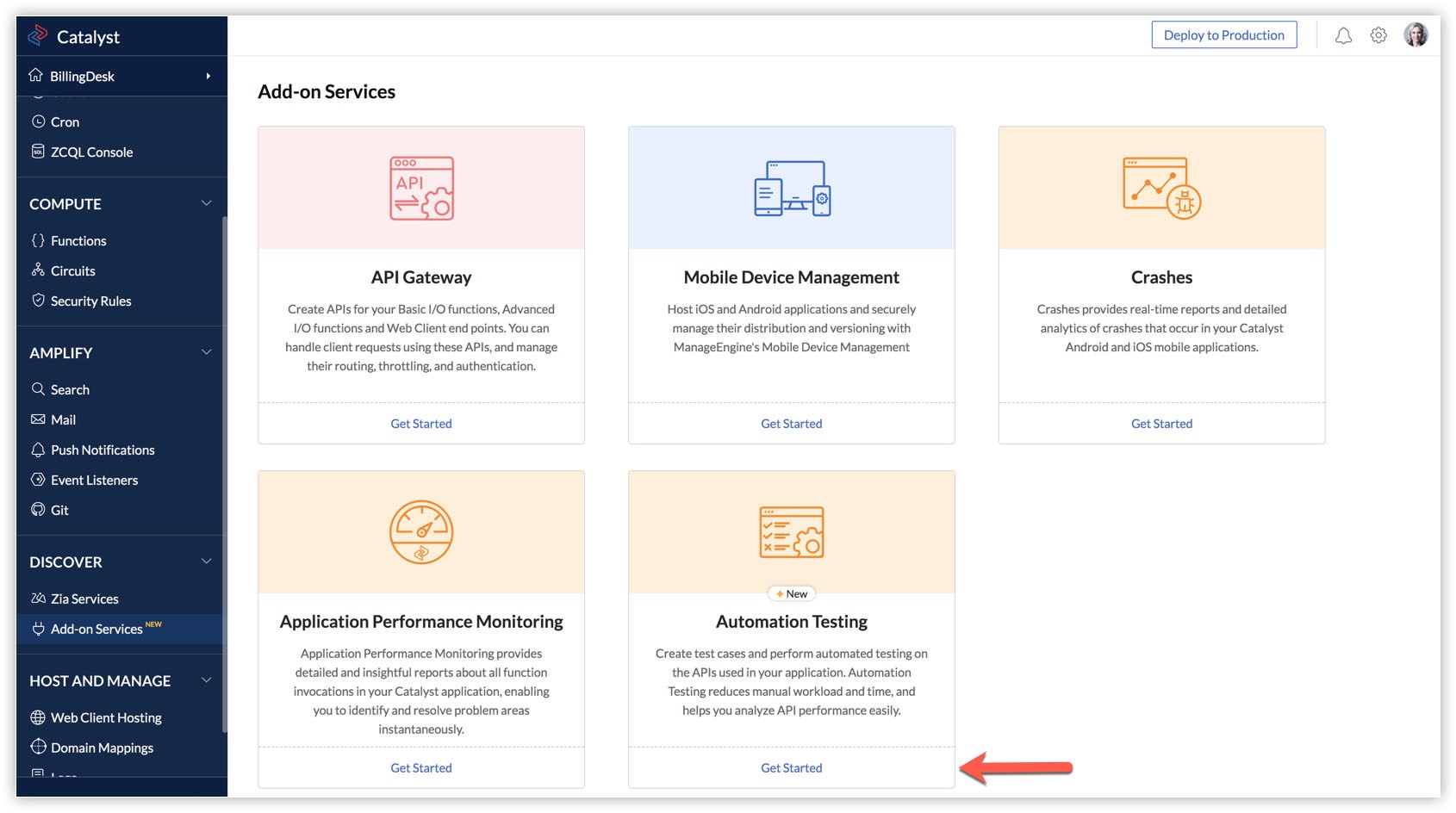Open the settings gear icon
Screen dimensions: 1456x813
coord(1378,35)
